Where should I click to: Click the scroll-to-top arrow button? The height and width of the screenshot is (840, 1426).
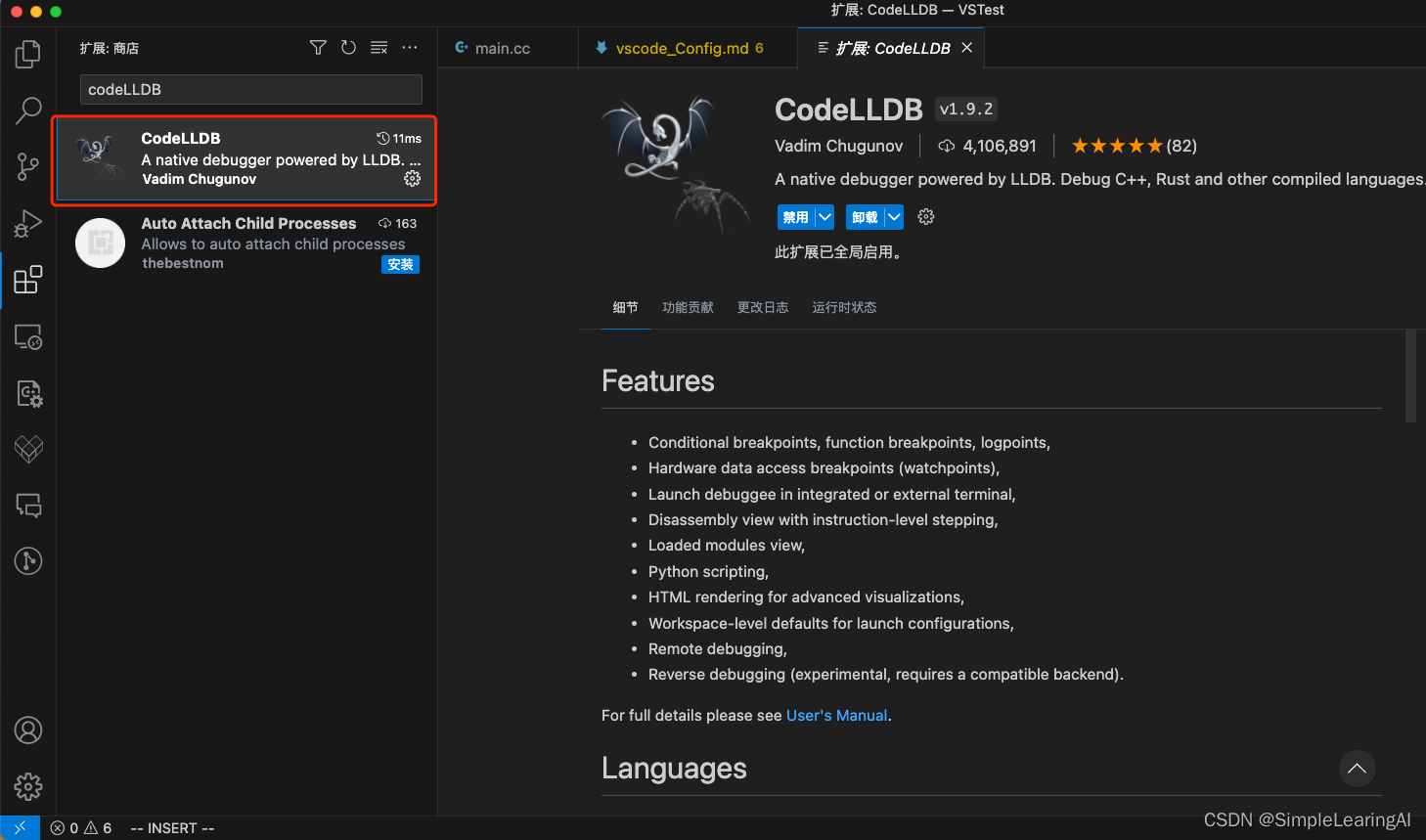pyautogui.click(x=1357, y=769)
